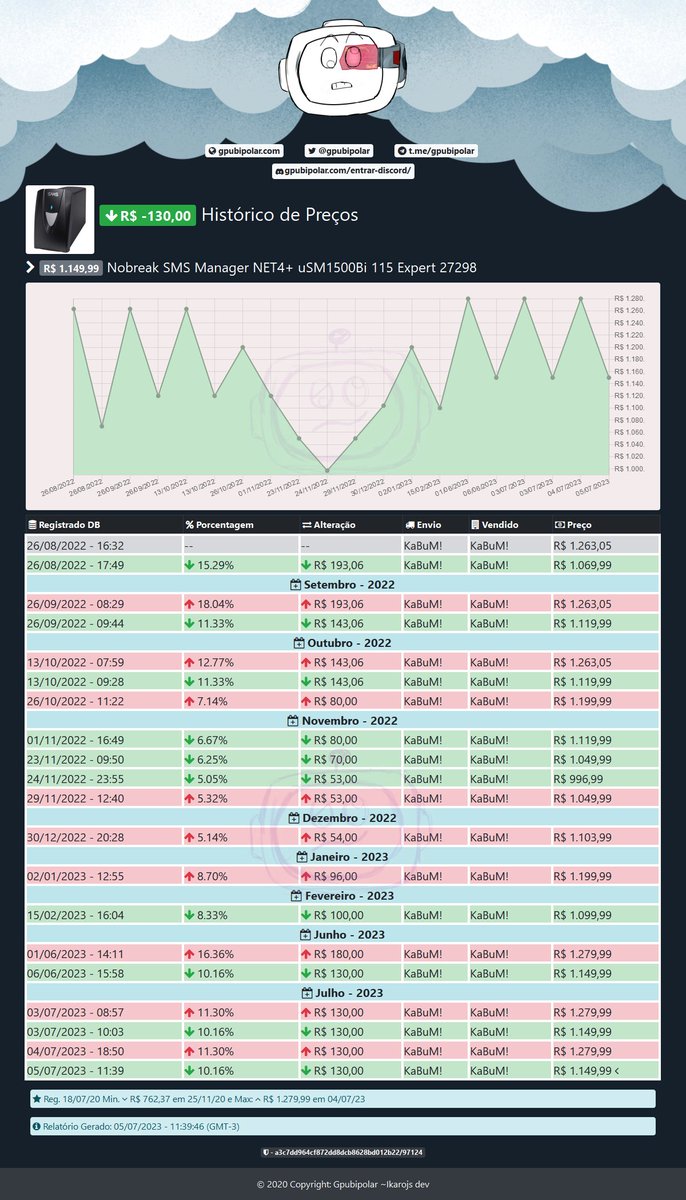This screenshot has width=686, height=1200.
Task: Click the calendar icon beside Setembro - 2022
Action: tap(295, 584)
